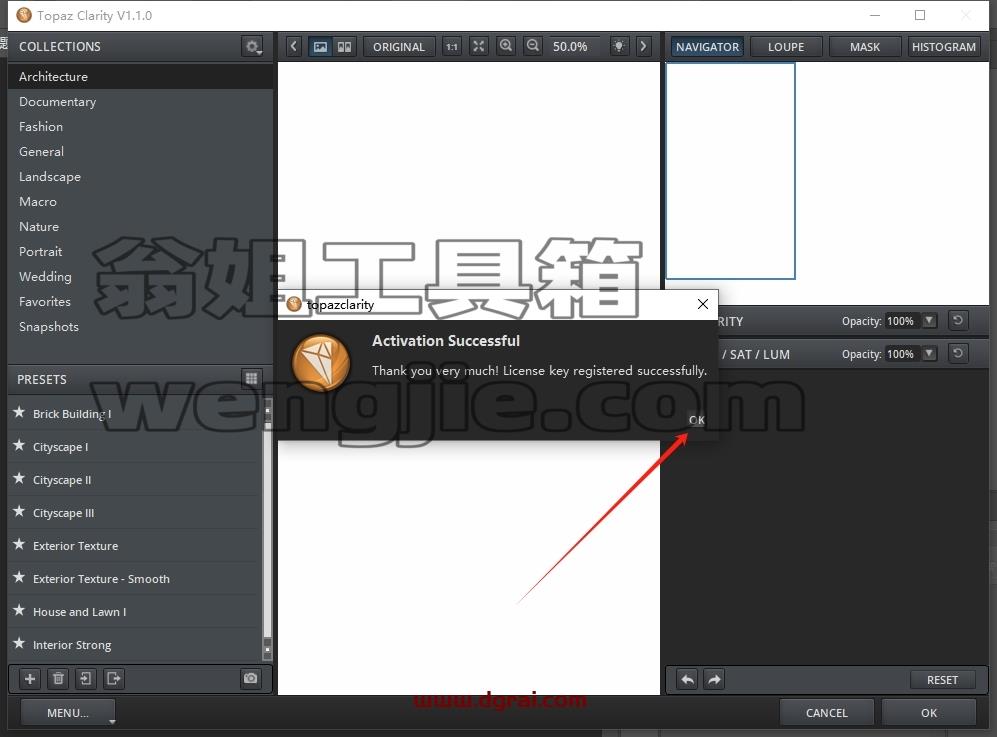
Task: Export preset icon
Action: pyautogui.click(x=113, y=678)
